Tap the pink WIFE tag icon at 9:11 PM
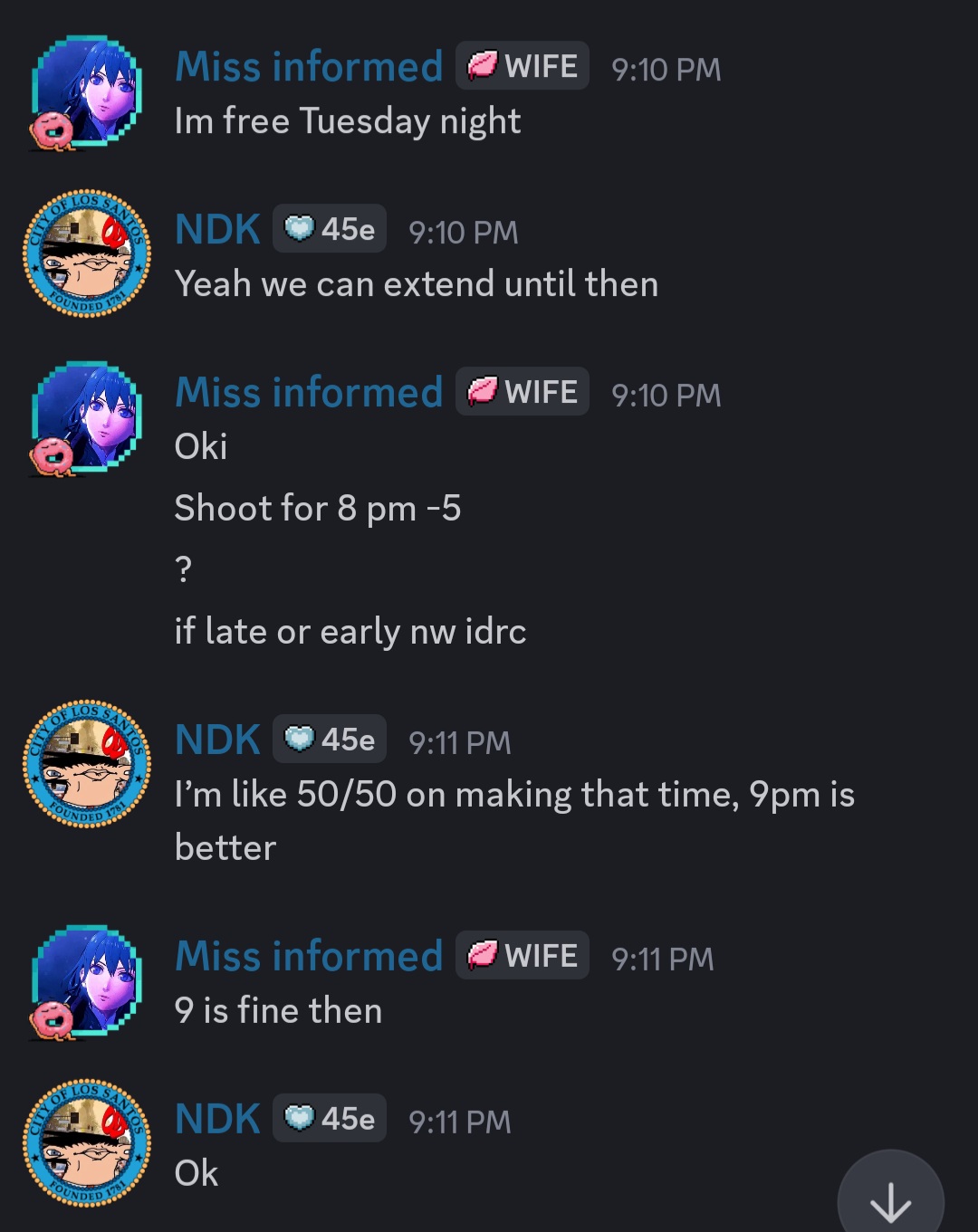This screenshot has height=1232, width=978. point(483,954)
